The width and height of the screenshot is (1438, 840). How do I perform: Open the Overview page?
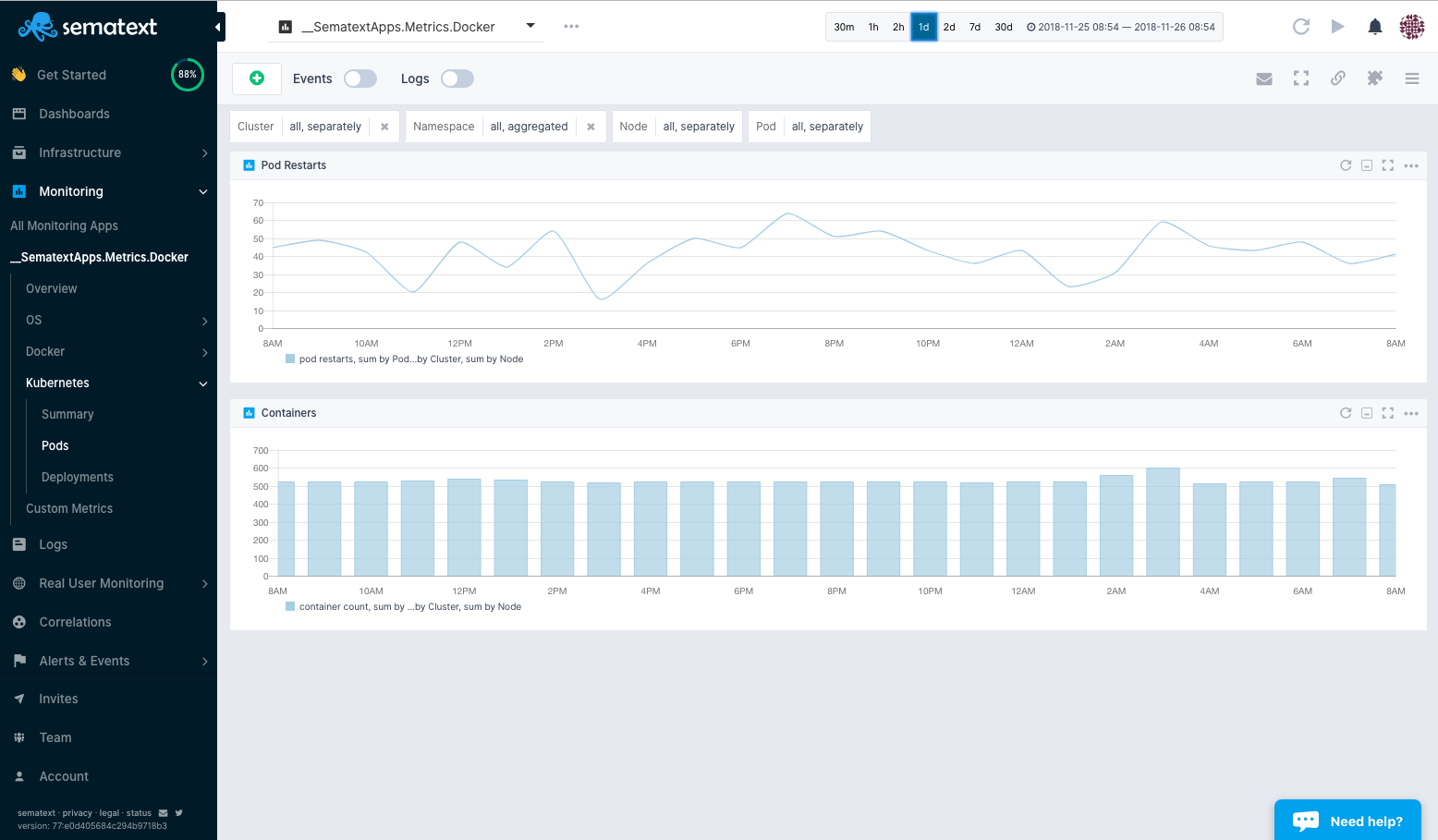(52, 288)
